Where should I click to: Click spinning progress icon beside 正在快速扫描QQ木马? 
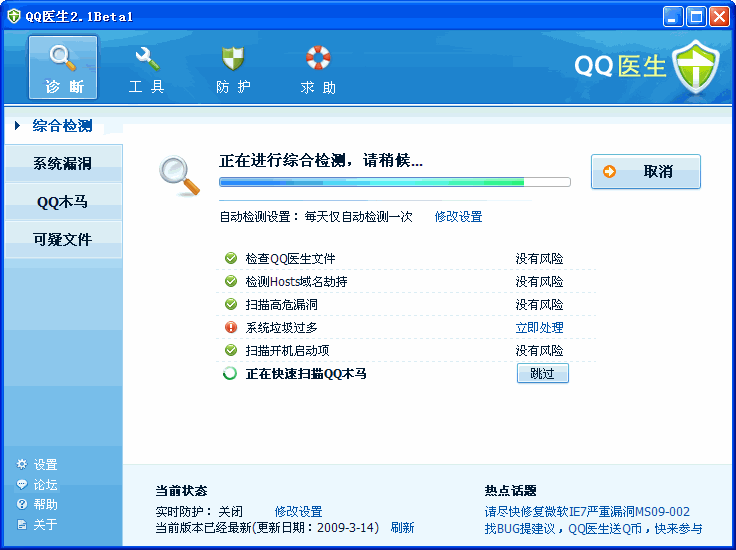click(x=230, y=374)
